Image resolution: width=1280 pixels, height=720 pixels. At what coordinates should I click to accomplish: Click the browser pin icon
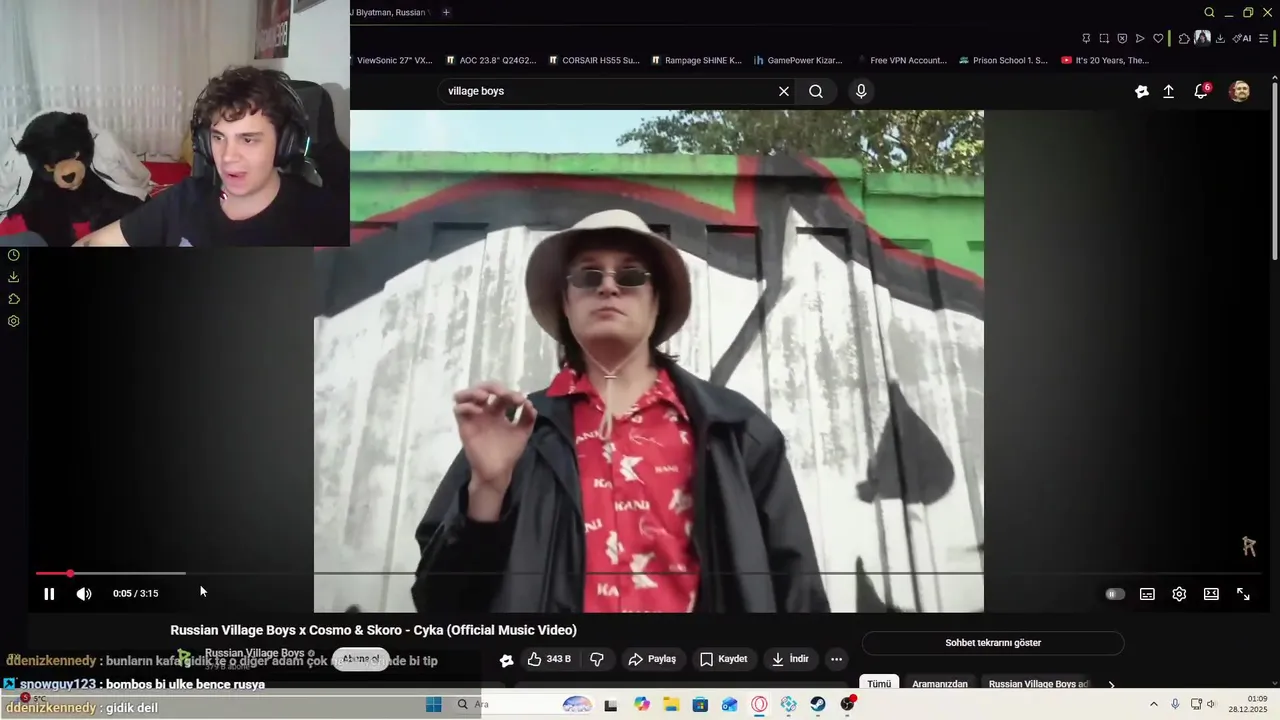[1086, 38]
